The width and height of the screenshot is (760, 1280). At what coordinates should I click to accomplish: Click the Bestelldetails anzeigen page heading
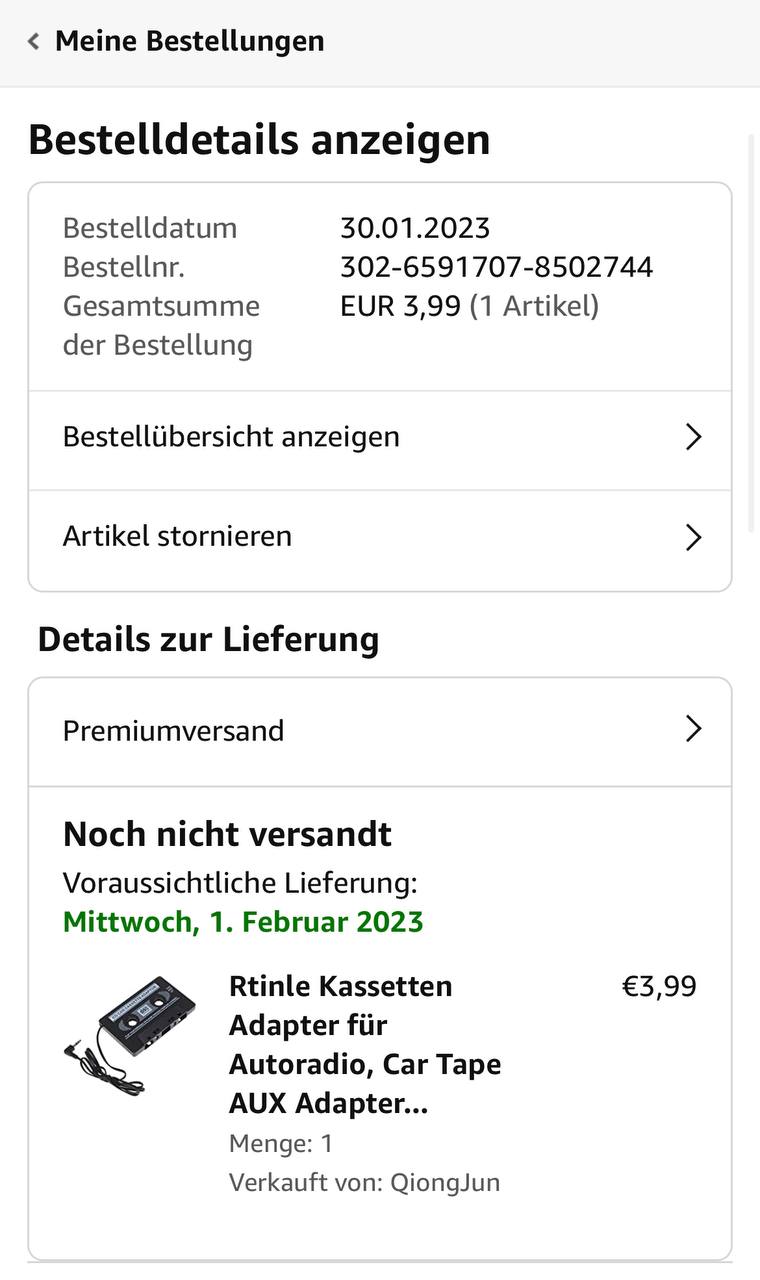point(259,140)
